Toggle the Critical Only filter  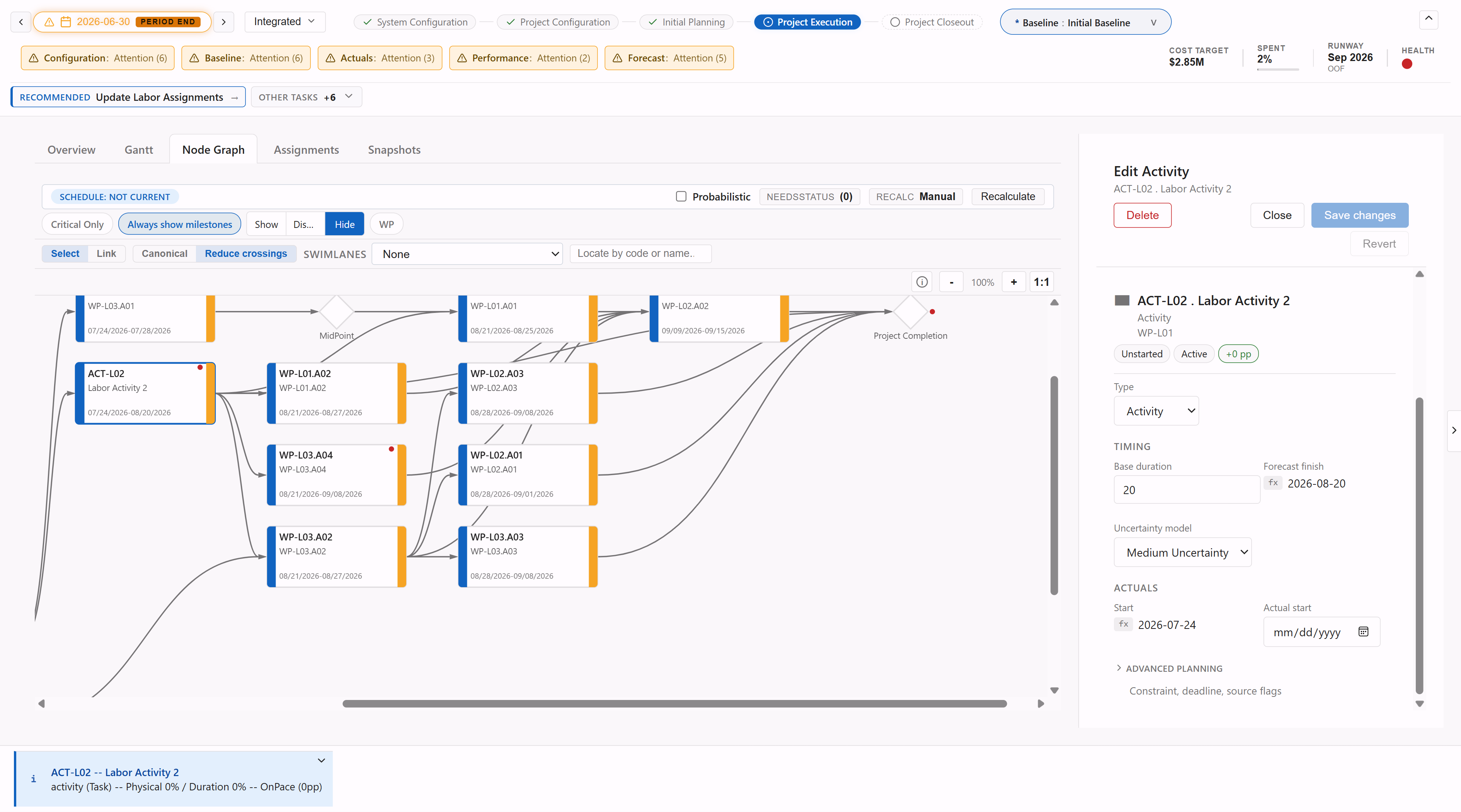(x=77, y=224)
